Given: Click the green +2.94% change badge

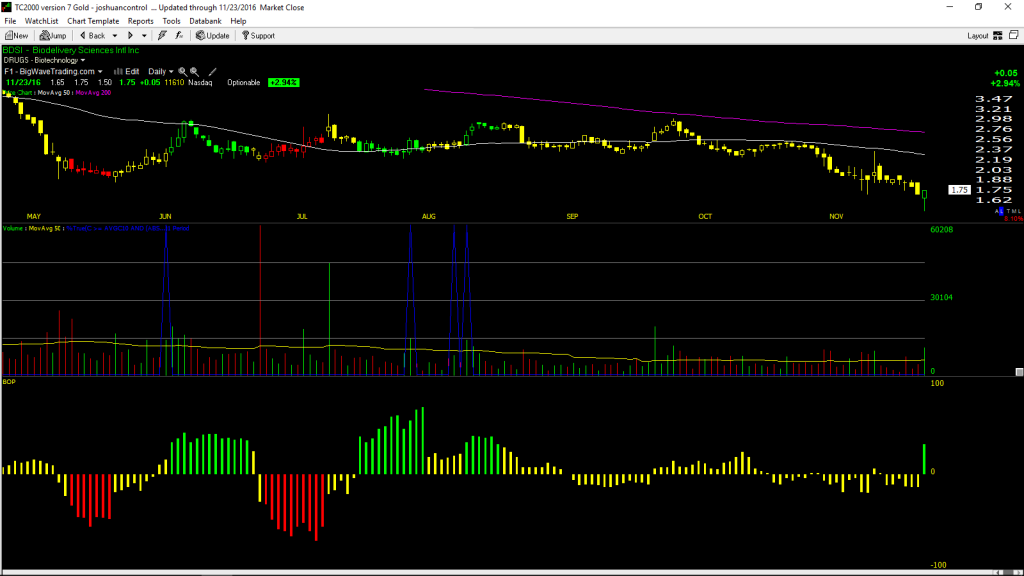Looking at the screenshot, I should click(283, 82).
